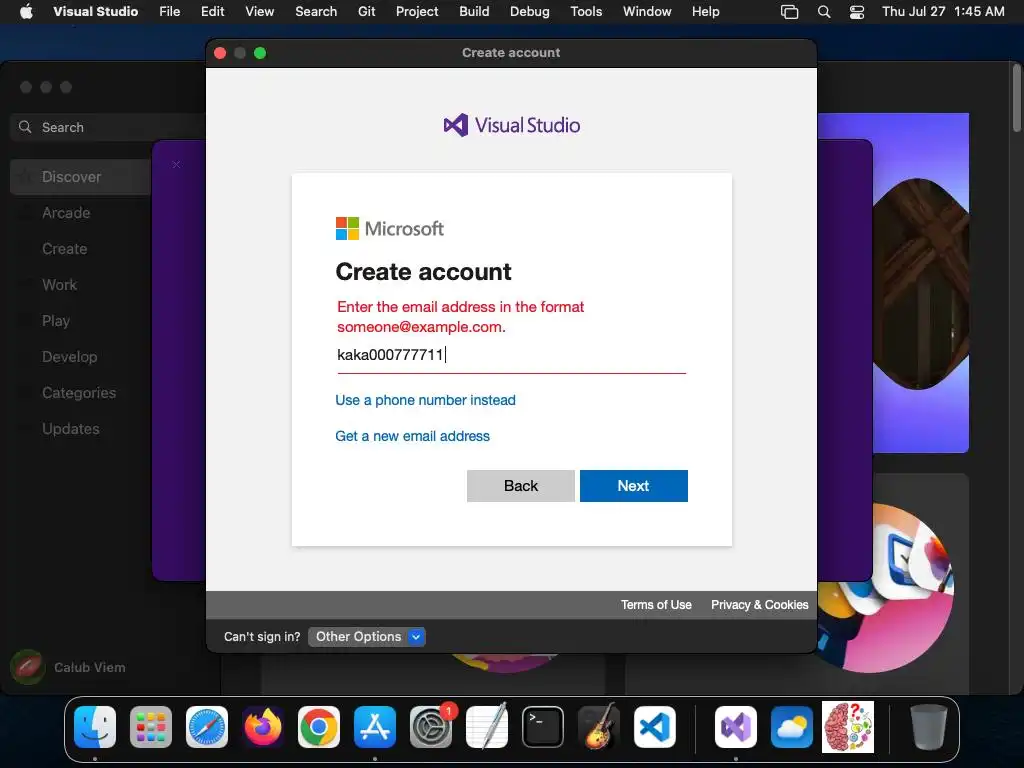This screenshot has width=1024, height=768.
Task: Click the featured artwork thumbnail in App Store
Action: coord(921,283)
